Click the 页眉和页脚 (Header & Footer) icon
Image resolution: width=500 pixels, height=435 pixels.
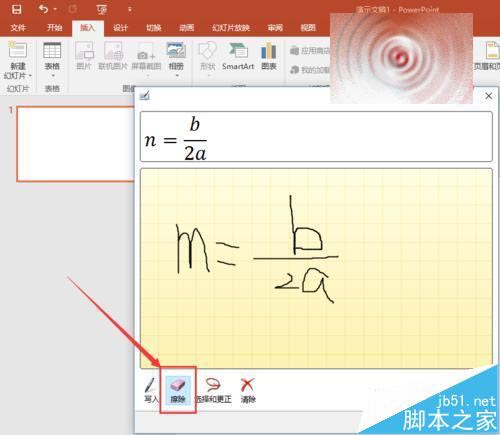(492, 51)
